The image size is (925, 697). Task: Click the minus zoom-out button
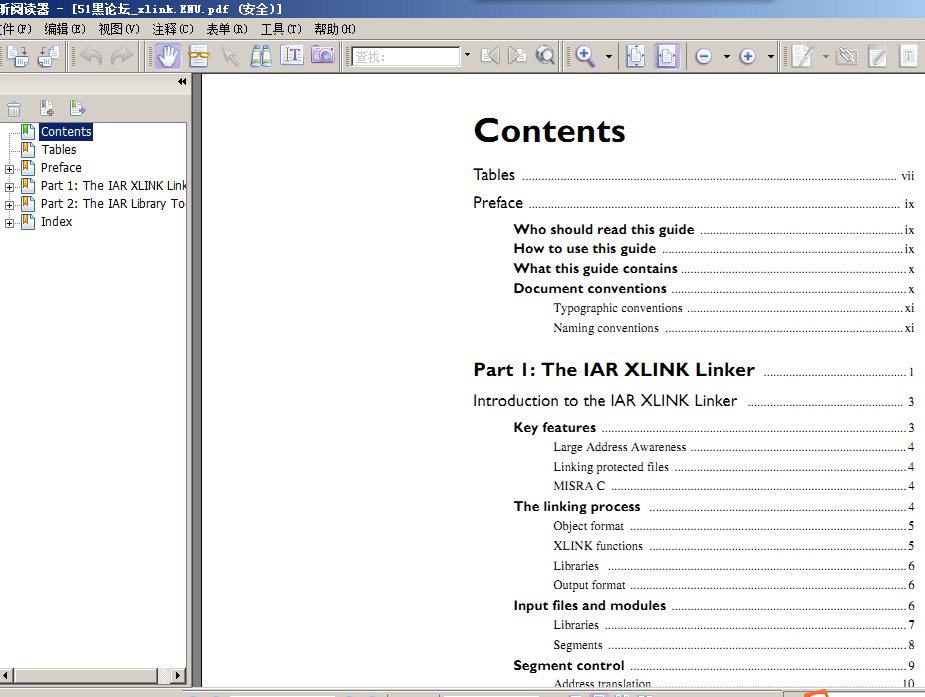coord(703,57)
